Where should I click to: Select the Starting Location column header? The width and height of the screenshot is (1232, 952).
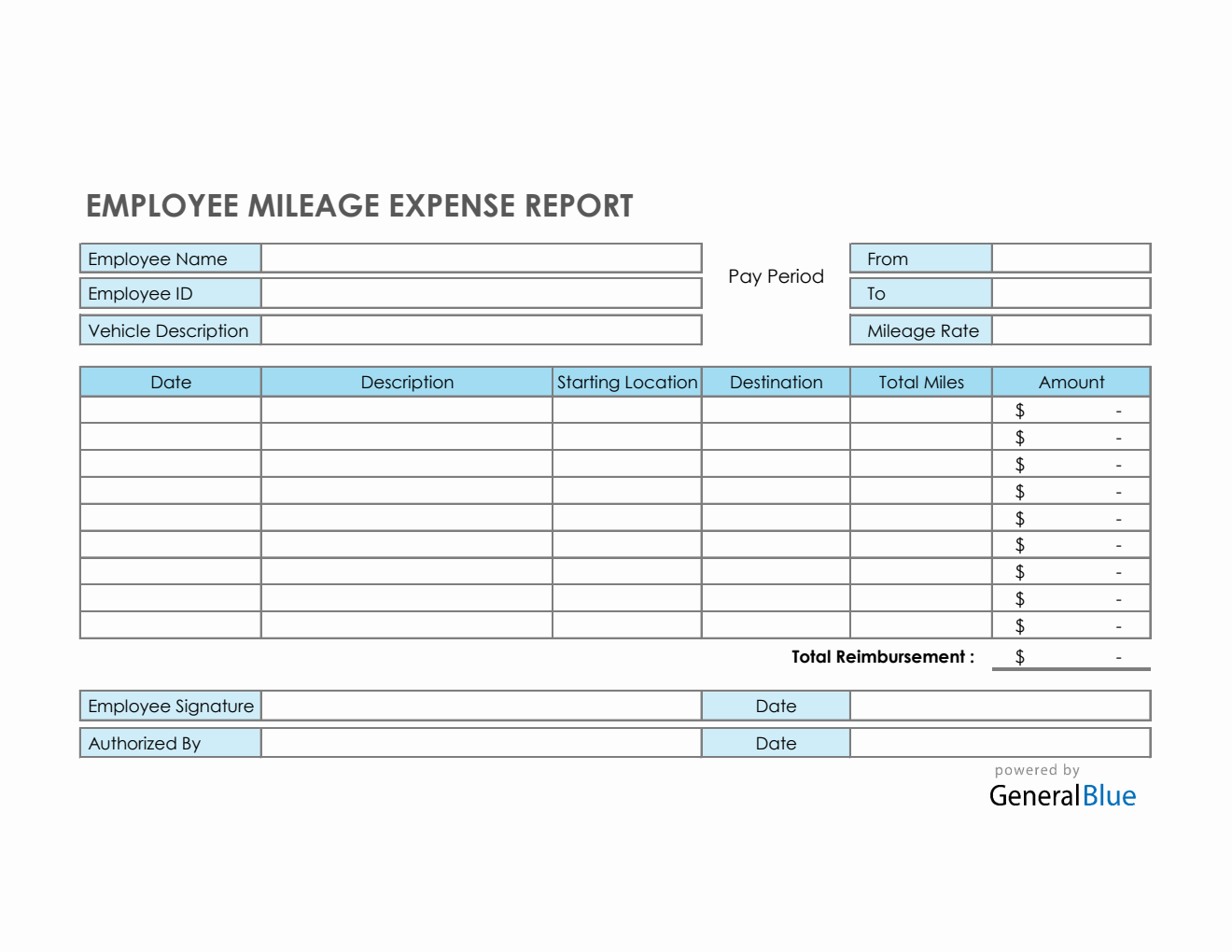point(626,382)
